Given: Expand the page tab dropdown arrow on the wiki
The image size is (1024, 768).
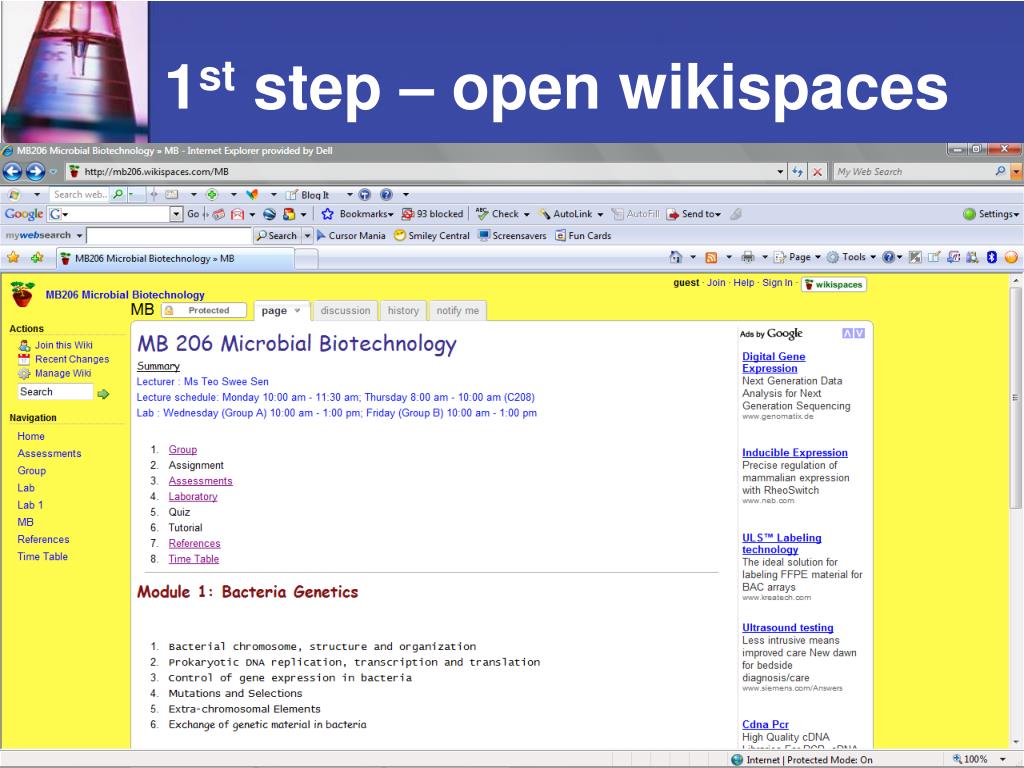Looking at the screenshot, I should click(x=297, y=310).
